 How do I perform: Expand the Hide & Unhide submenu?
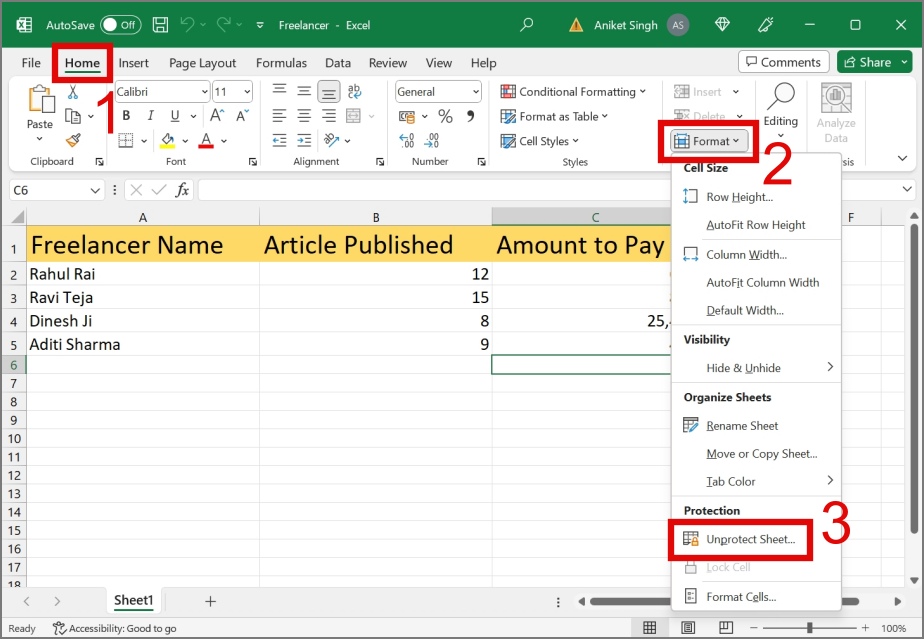pyautogui.click(x=745, y=368)
